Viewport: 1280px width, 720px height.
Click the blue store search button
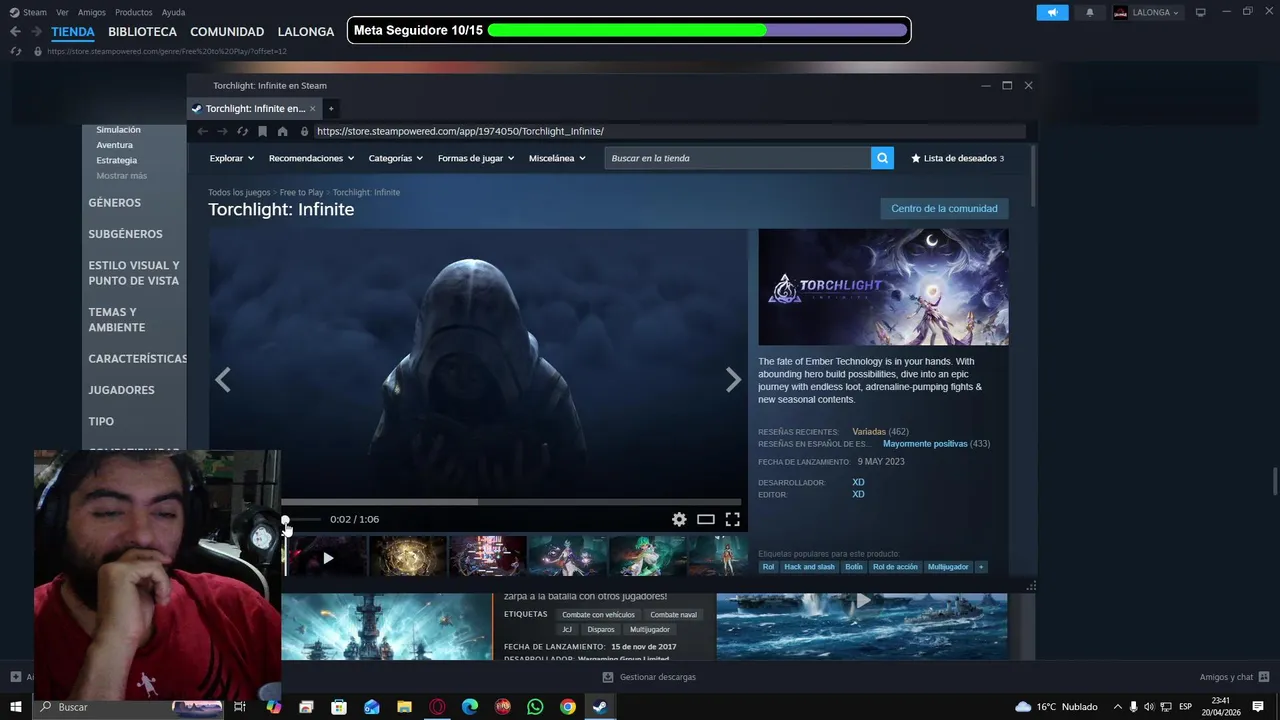pos(882,158)
